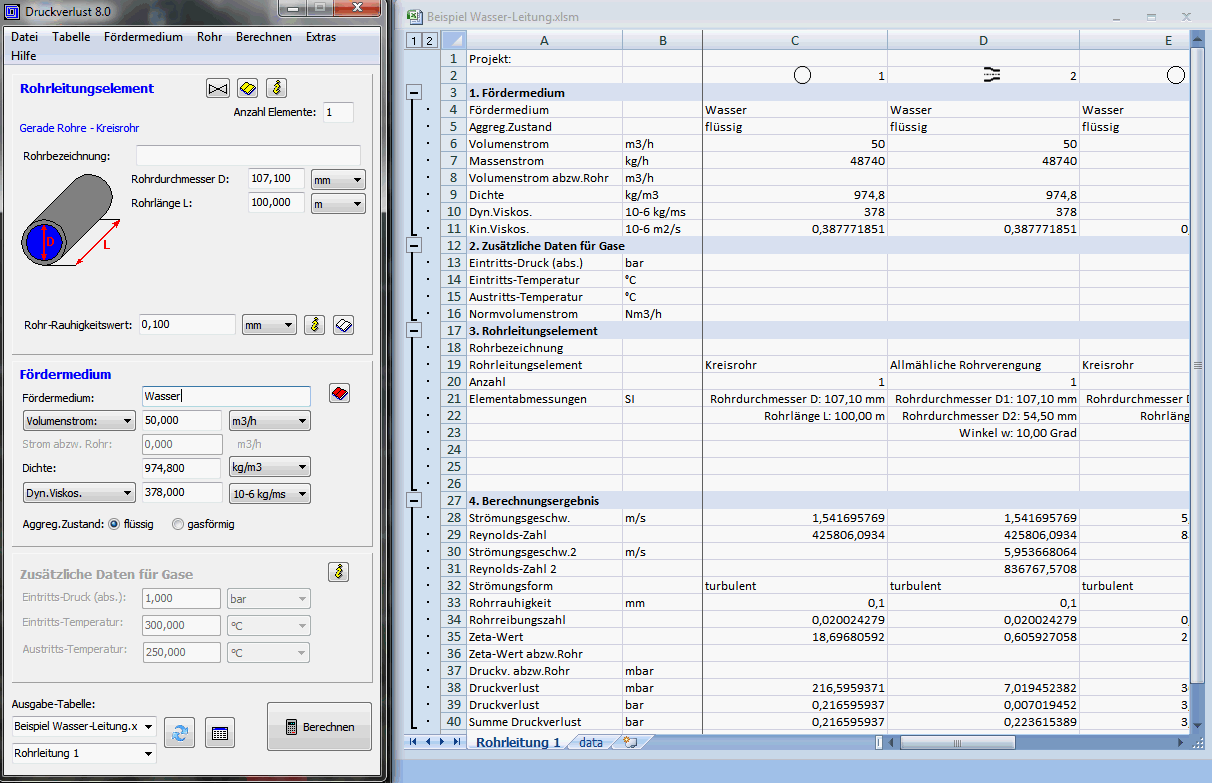Open the yellow book icon beside Rohrleitungselement
This screenshot has height=783, width=1212.
pos(248,88)
